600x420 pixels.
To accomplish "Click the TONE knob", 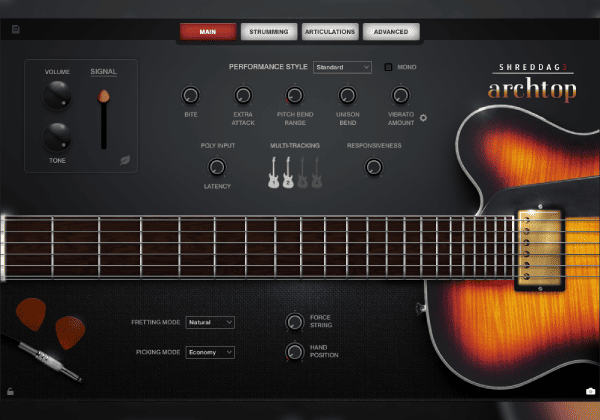I will 57,137.
